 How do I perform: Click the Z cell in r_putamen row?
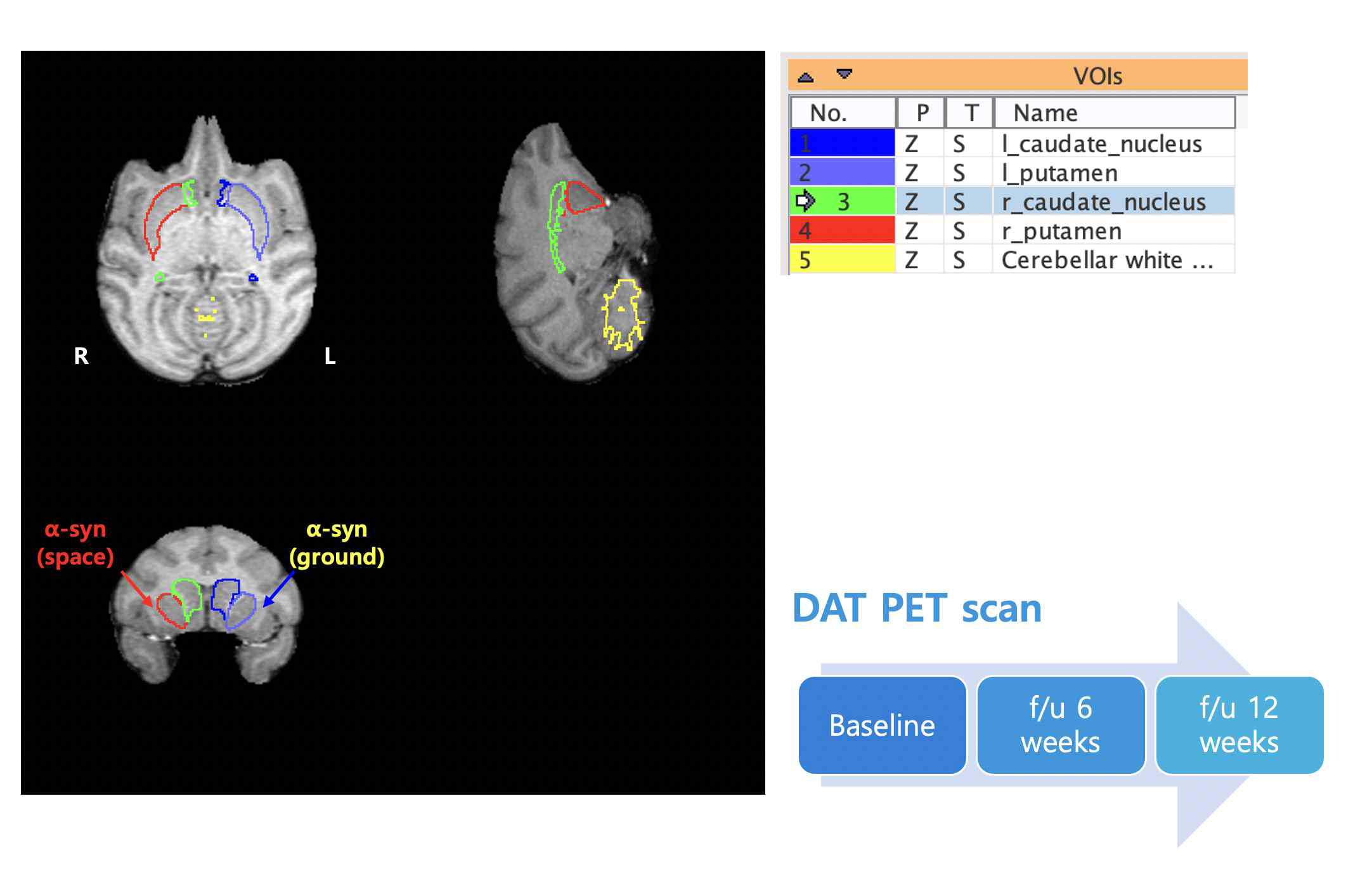click(921, 231)
